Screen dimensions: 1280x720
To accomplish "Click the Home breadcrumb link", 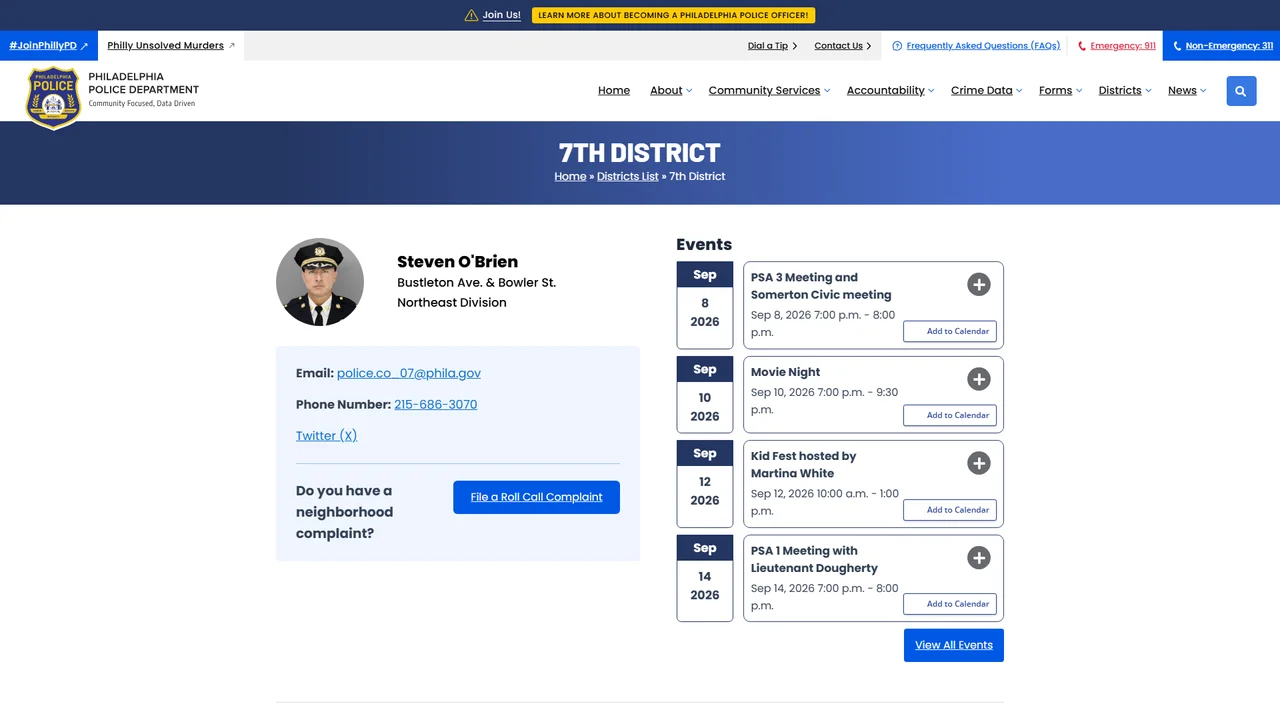I will tap(570, 176).
